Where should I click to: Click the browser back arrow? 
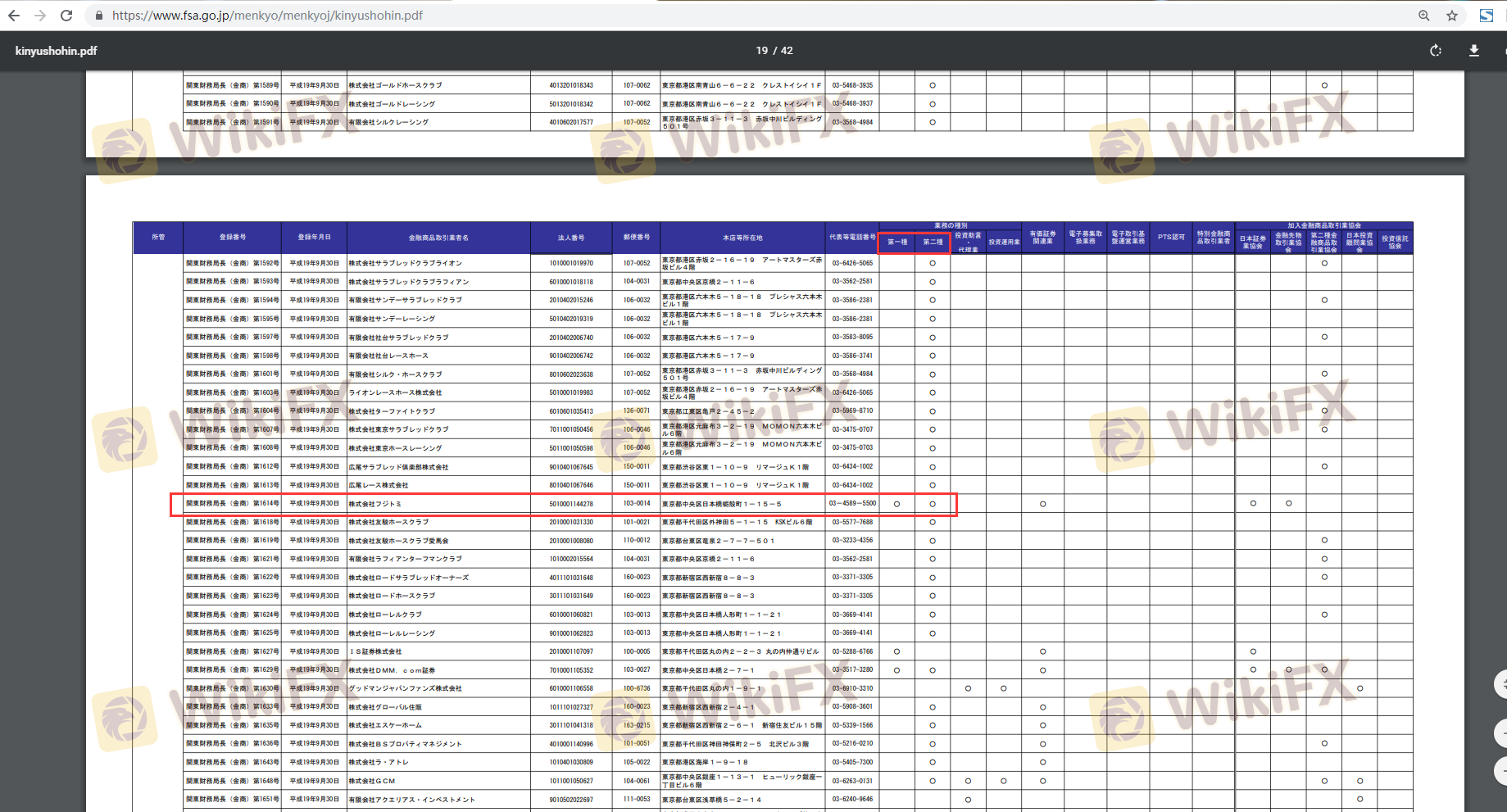click(14, 16)
